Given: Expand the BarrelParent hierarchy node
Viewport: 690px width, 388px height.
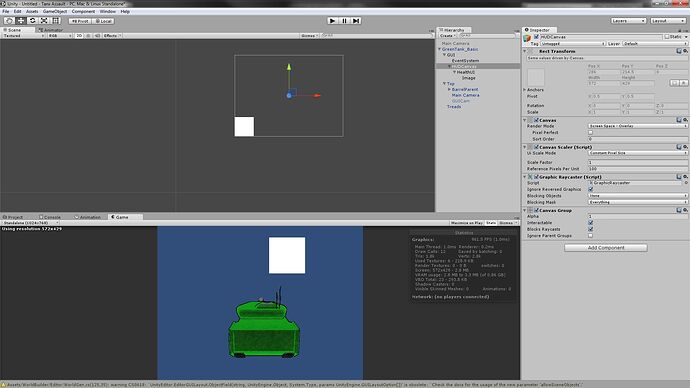Looking at the screenshot, I should pyautogui.click(x=449, y=89).
